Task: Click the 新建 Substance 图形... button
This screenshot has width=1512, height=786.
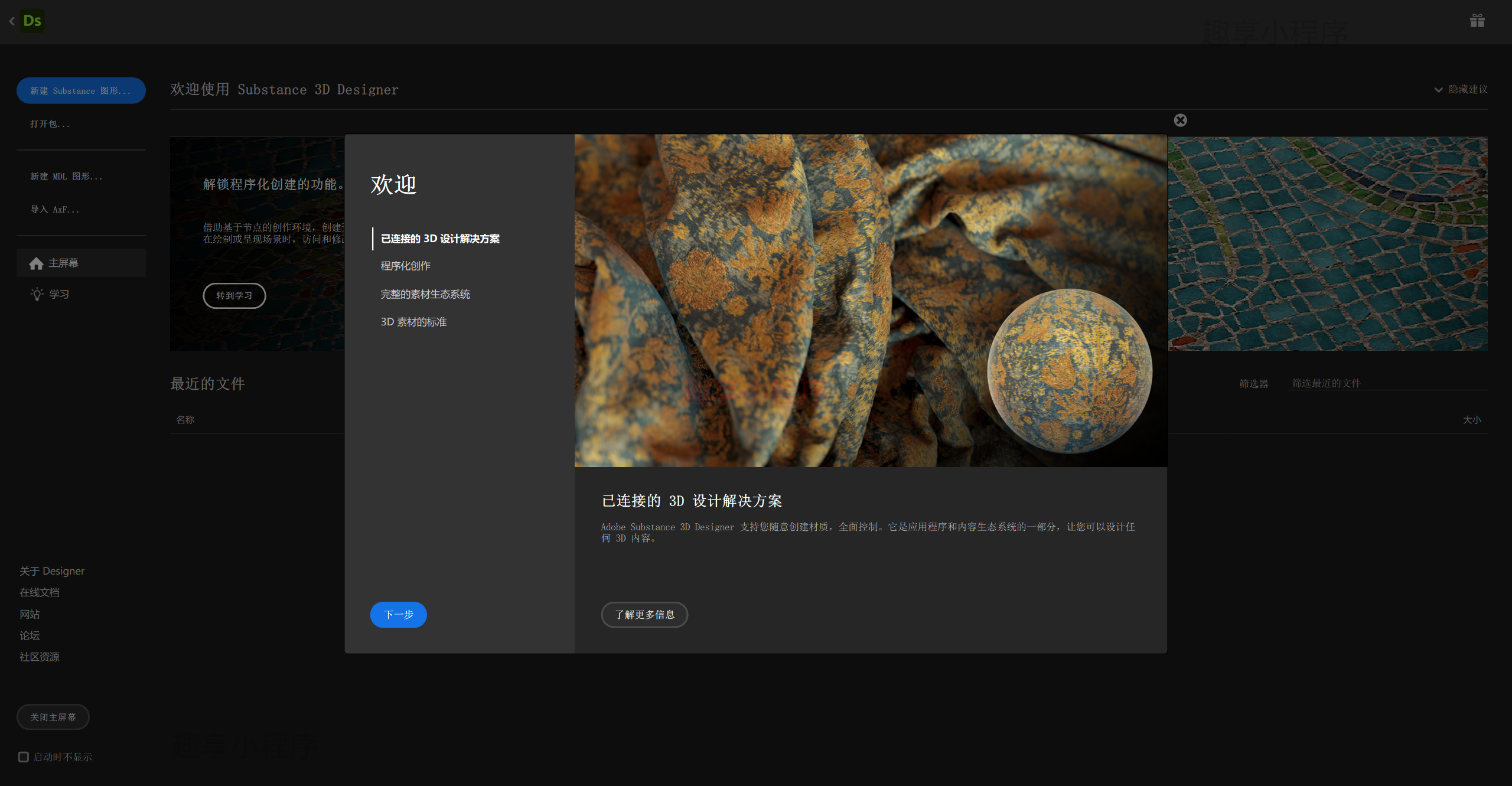Action: click(81, 91)
